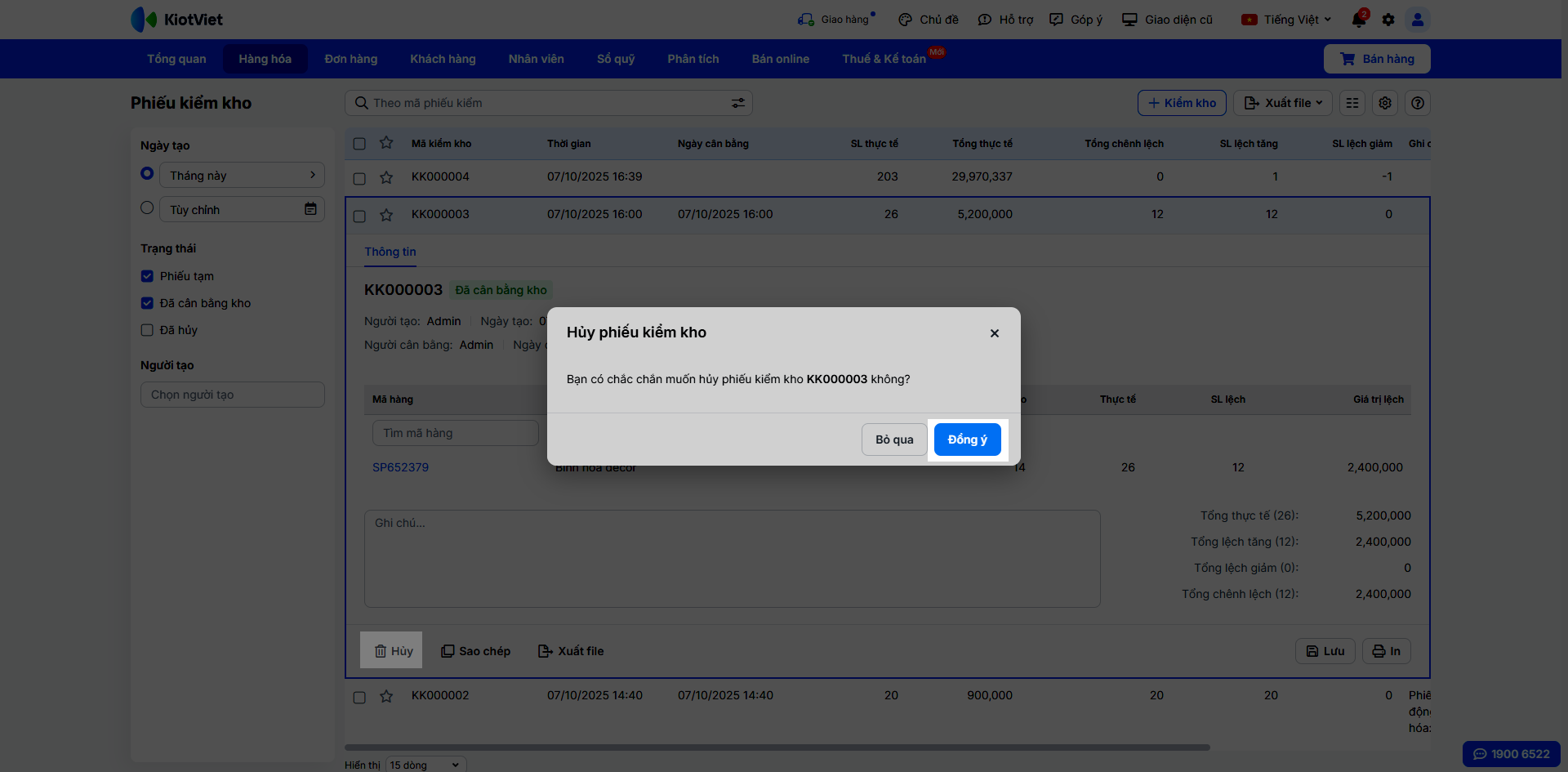Select Tùy chỉnh radio button
The height and width of the screenshot is (772, 1568).
point(147,208)
